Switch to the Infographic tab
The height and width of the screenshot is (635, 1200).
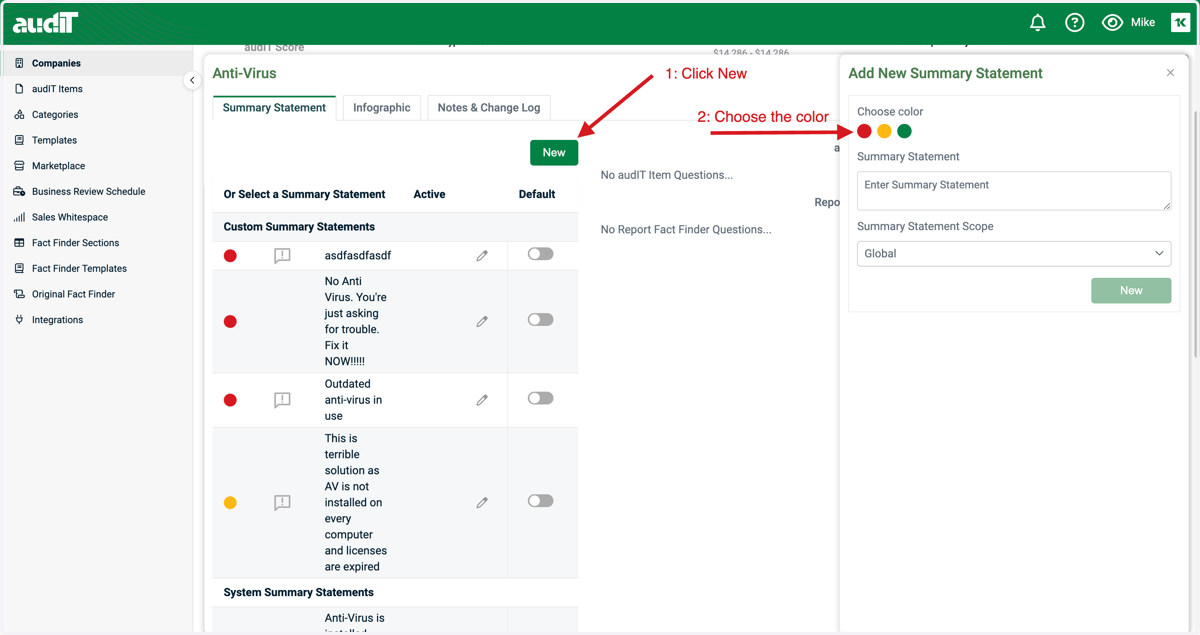381,107
